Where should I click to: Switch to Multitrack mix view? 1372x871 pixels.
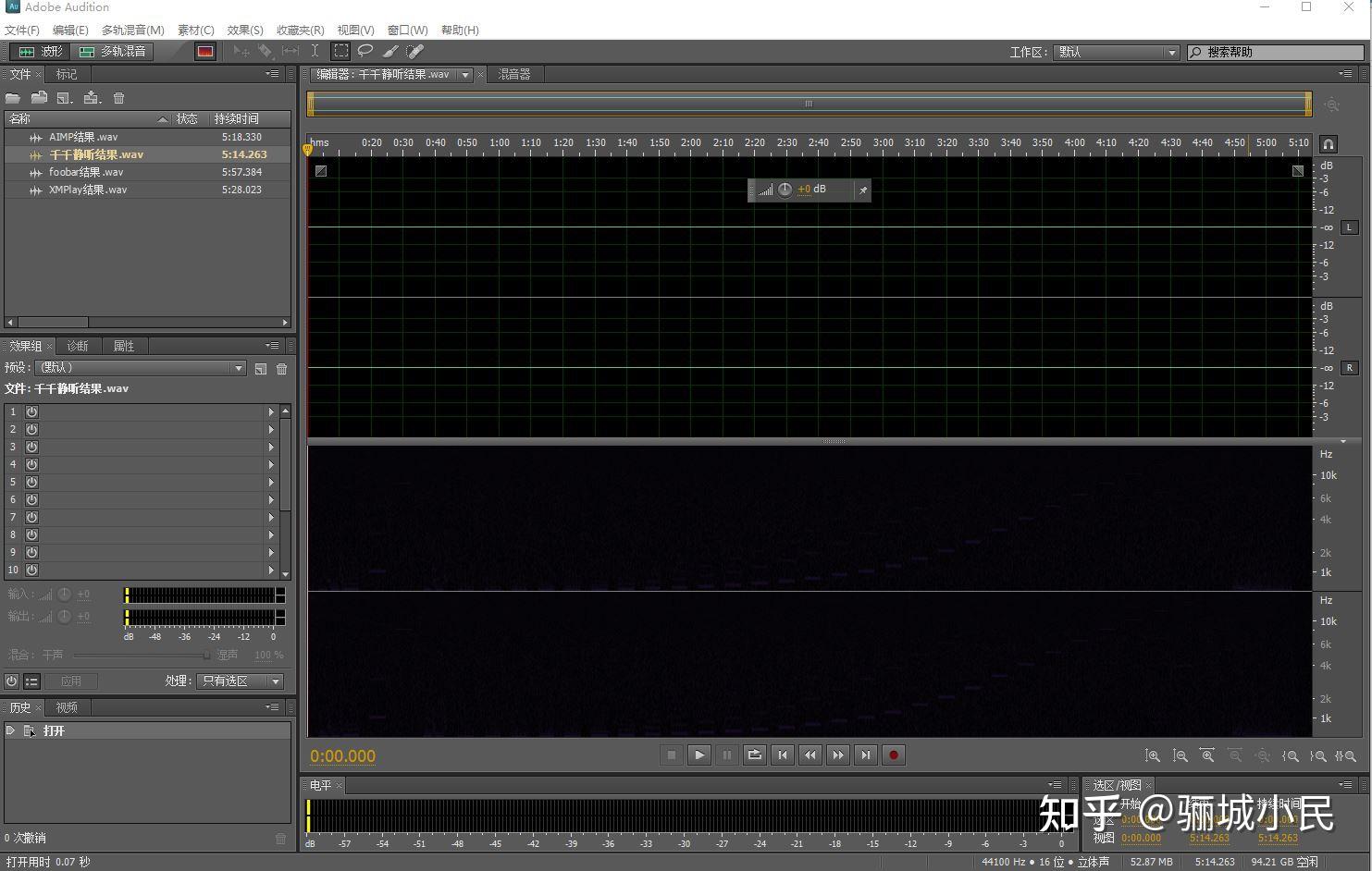click(x=112, y=52)
